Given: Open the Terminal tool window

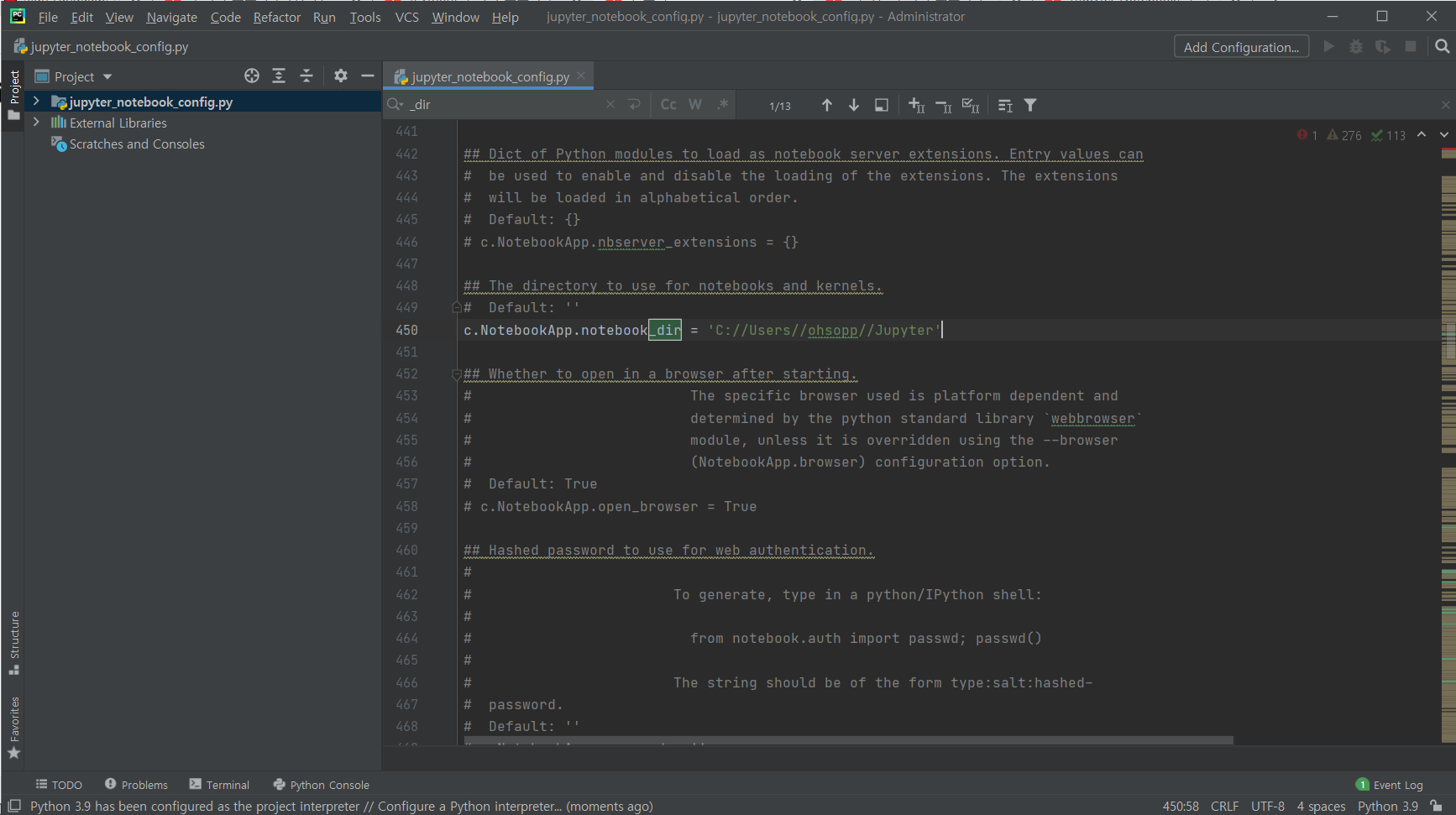Looking at the screenshot, I should (x=219, y=785).
